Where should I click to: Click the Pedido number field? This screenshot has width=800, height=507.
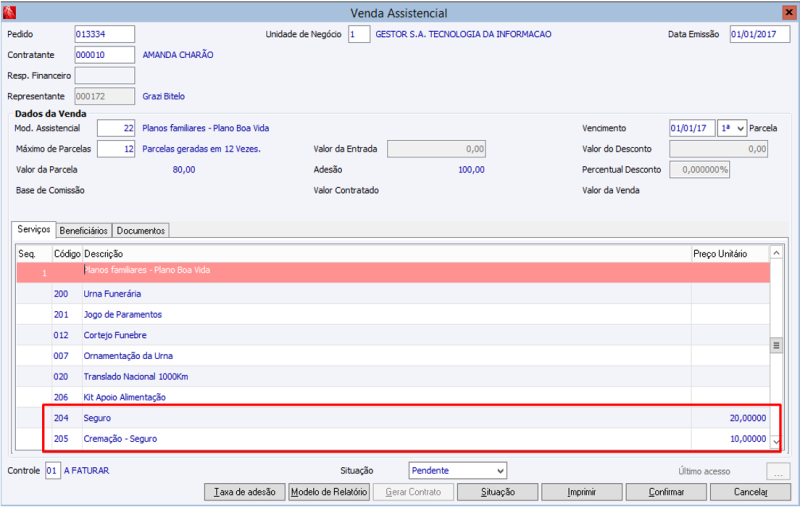pyautogui.click(x=105, y=34)
